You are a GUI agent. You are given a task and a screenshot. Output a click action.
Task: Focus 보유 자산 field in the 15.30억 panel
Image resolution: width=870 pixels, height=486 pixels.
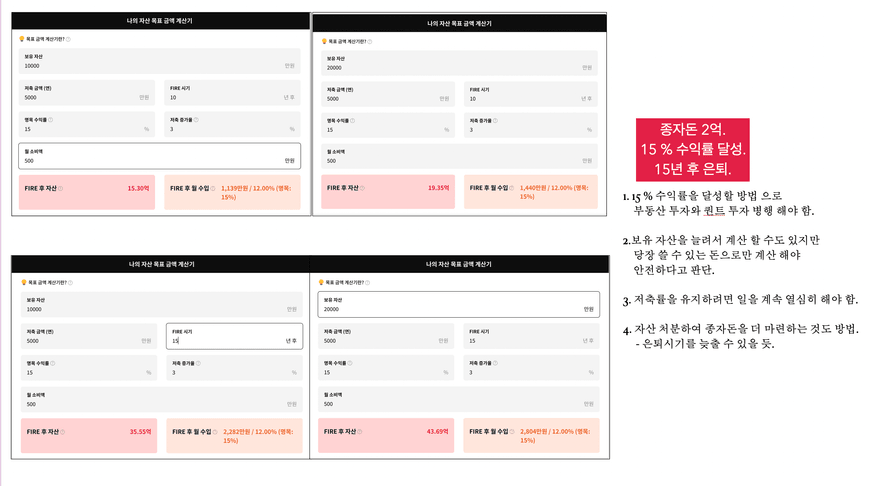(x=159, y=61)
